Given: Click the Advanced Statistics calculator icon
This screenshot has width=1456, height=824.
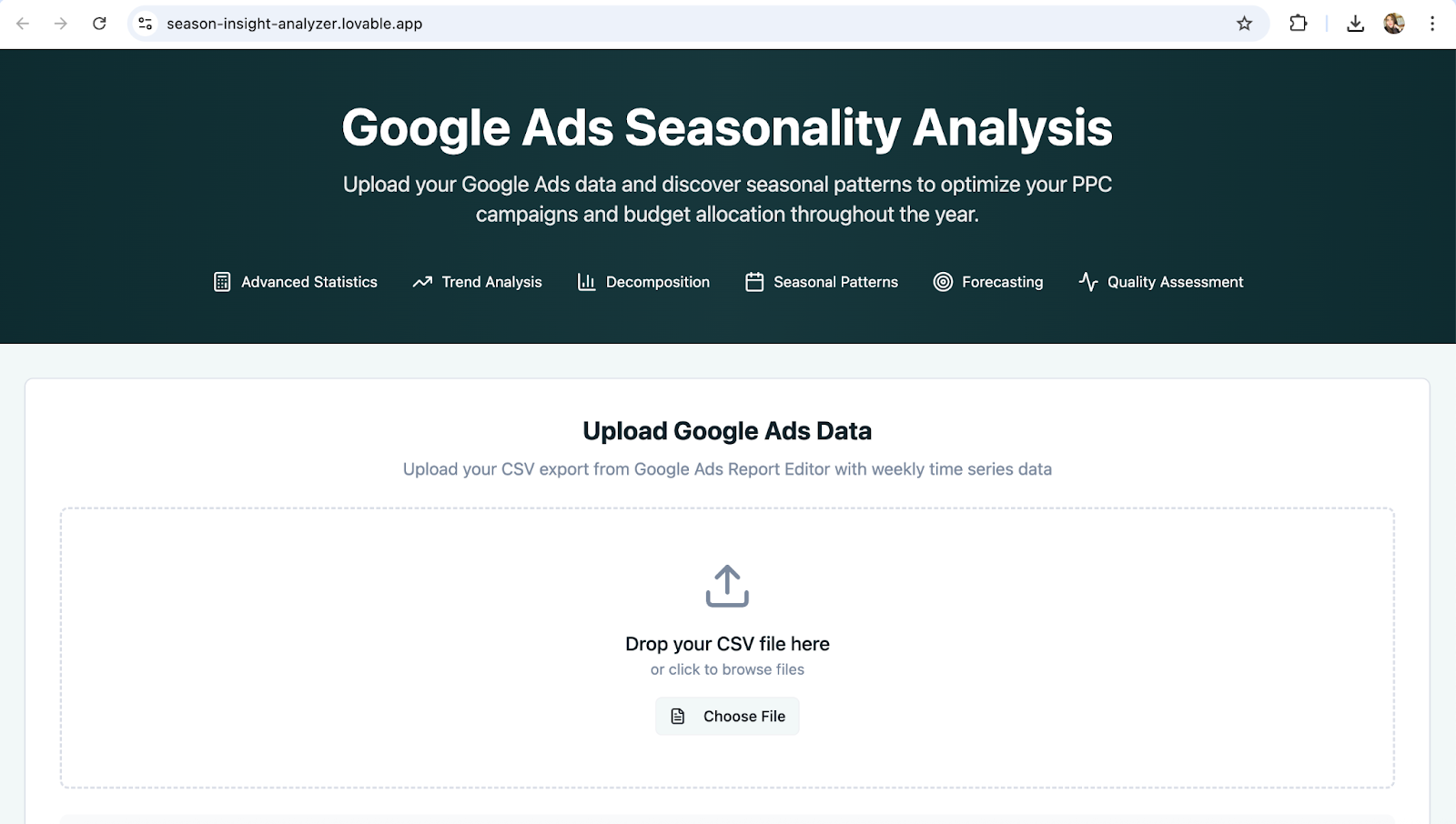Looking at the screenshot, I should coord(222,282).
